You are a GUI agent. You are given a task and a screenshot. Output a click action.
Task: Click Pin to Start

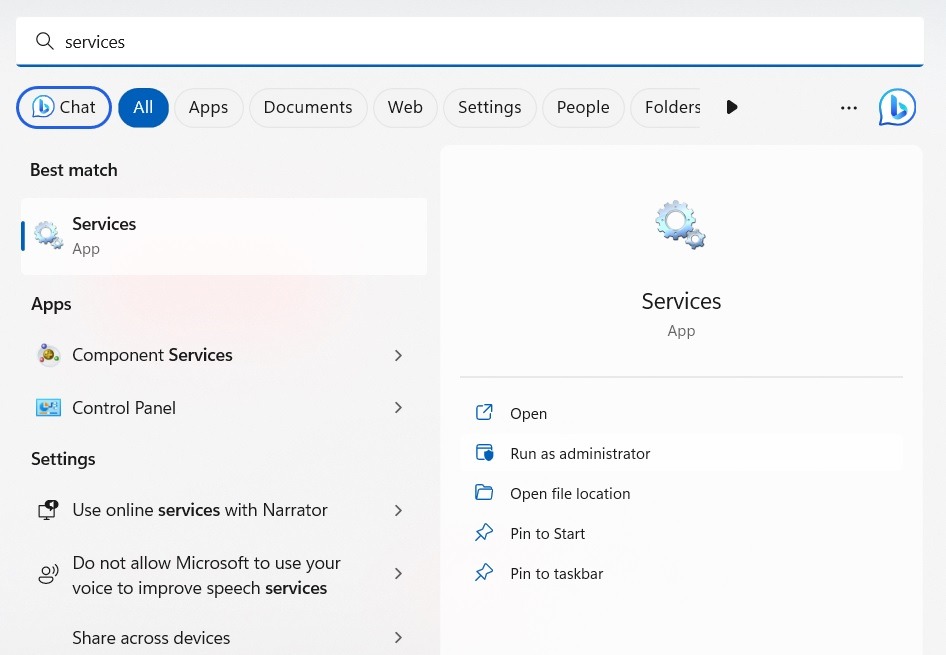(547, 533)
